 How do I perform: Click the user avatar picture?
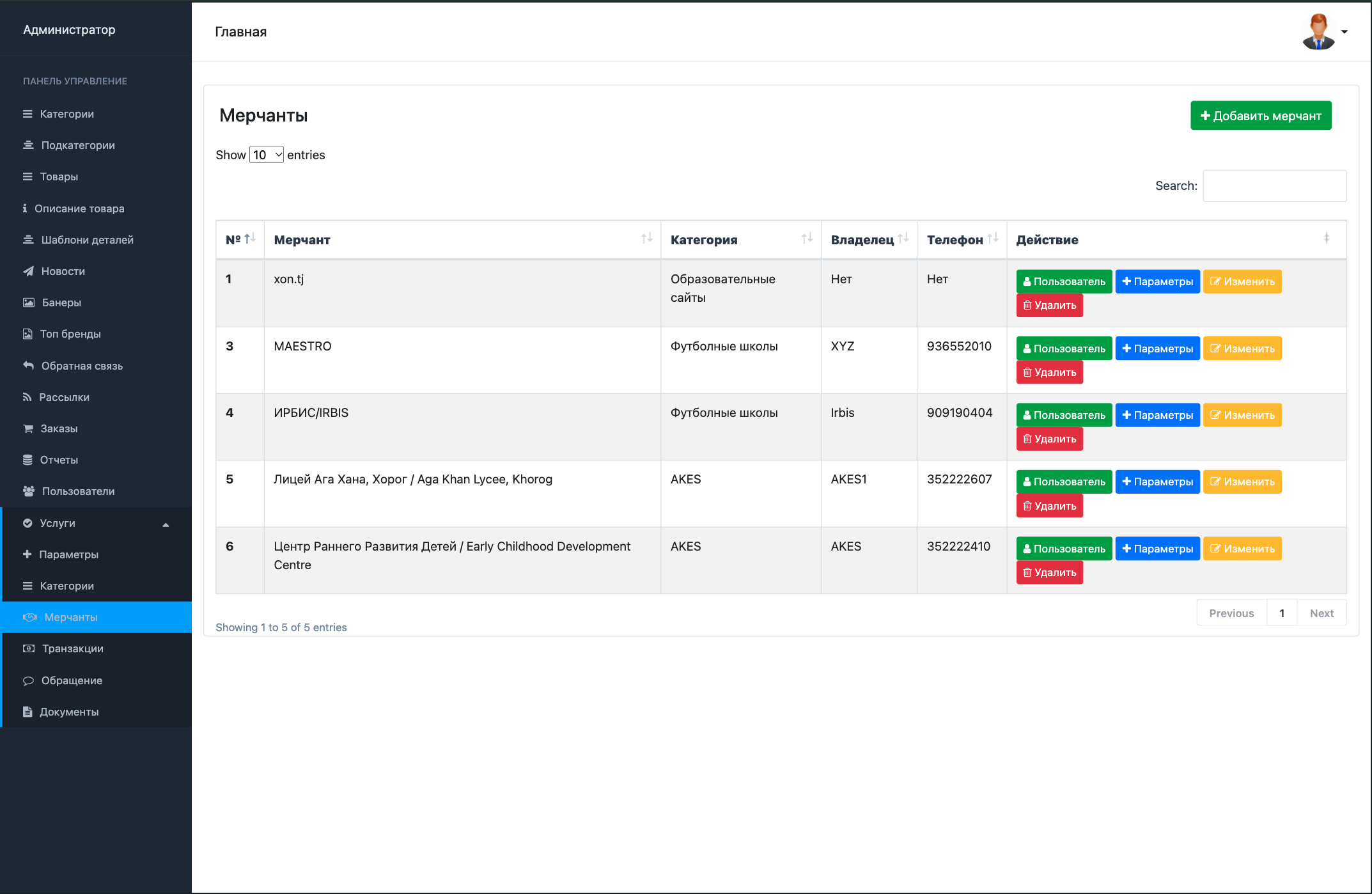coord(1318,32)
